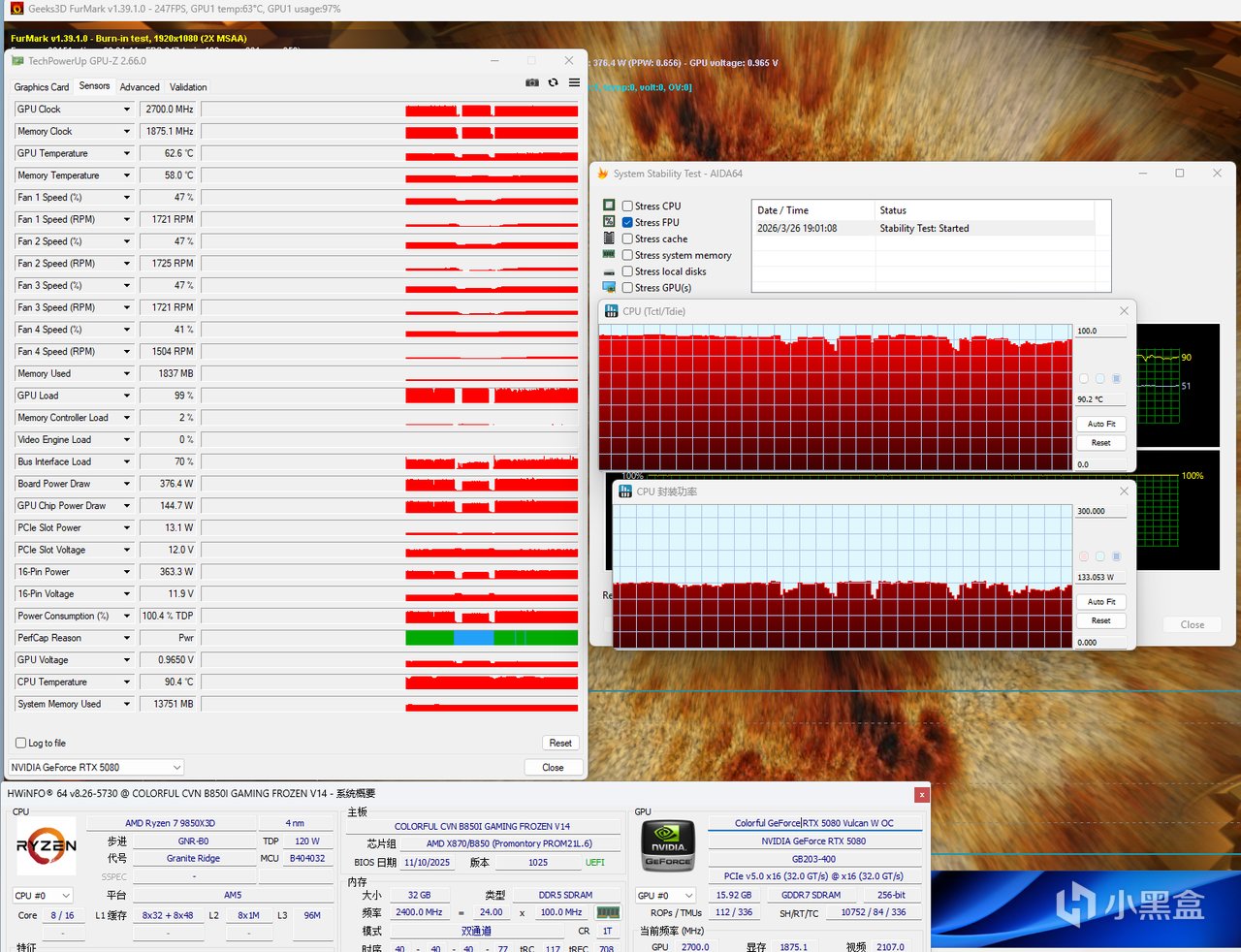Edit the 300.000 max scale of CPU 封装功率 graph
This screenshot has width=1241, height=952.
pos(1101,511)
